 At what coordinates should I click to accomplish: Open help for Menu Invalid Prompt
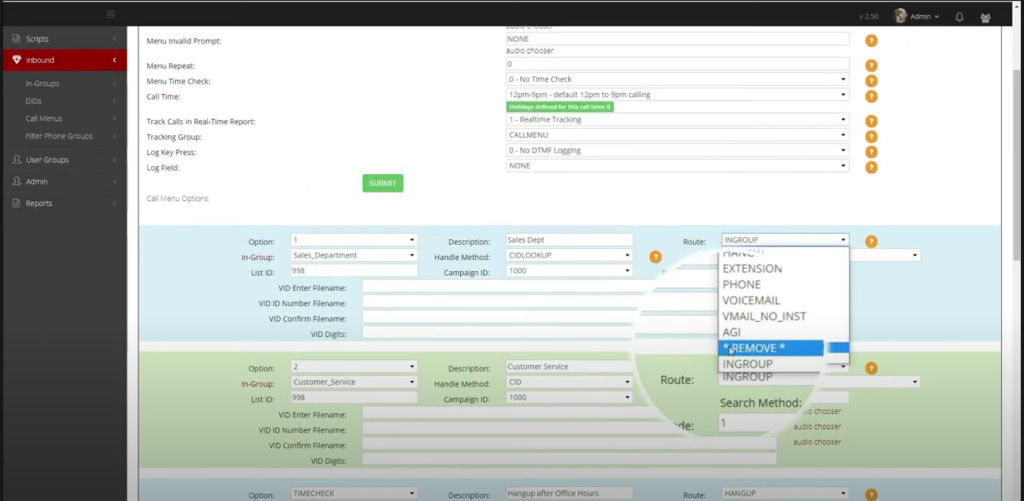coord(871,40)
